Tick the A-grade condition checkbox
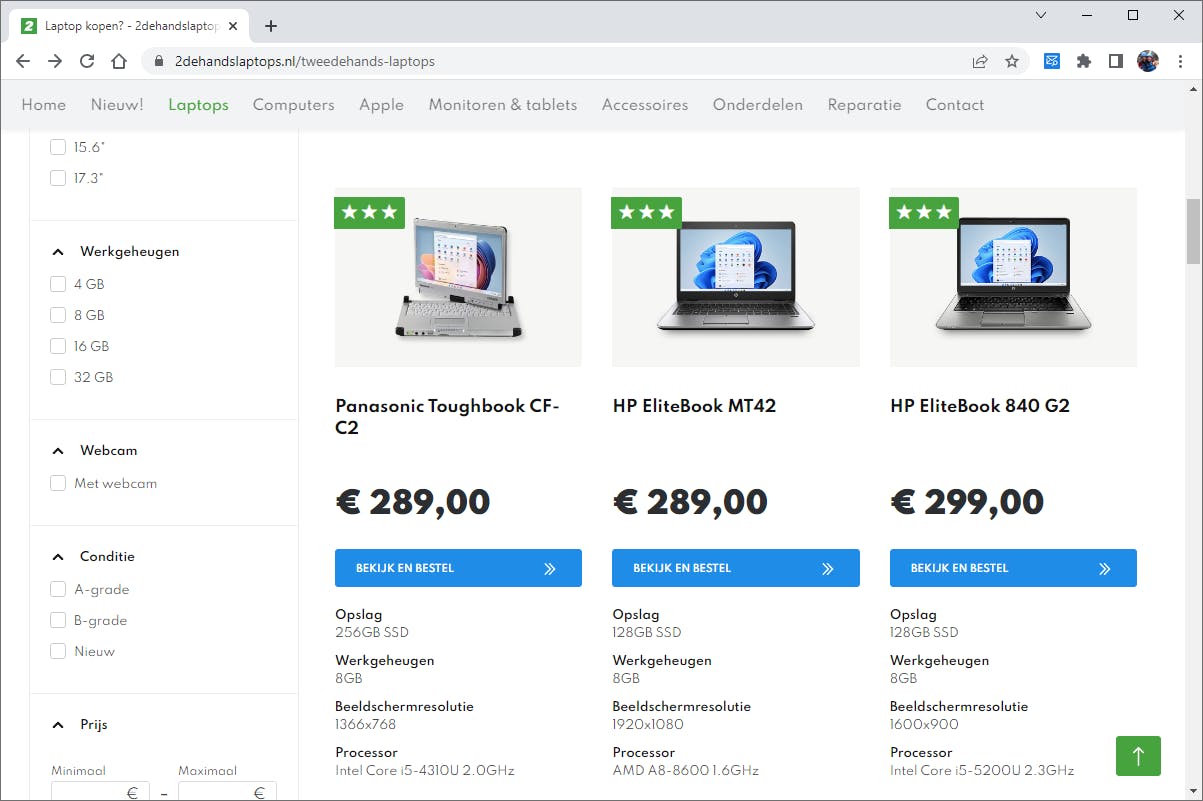Image resolution: width=1203 pixels, height=801 pixels. point(58,589)
